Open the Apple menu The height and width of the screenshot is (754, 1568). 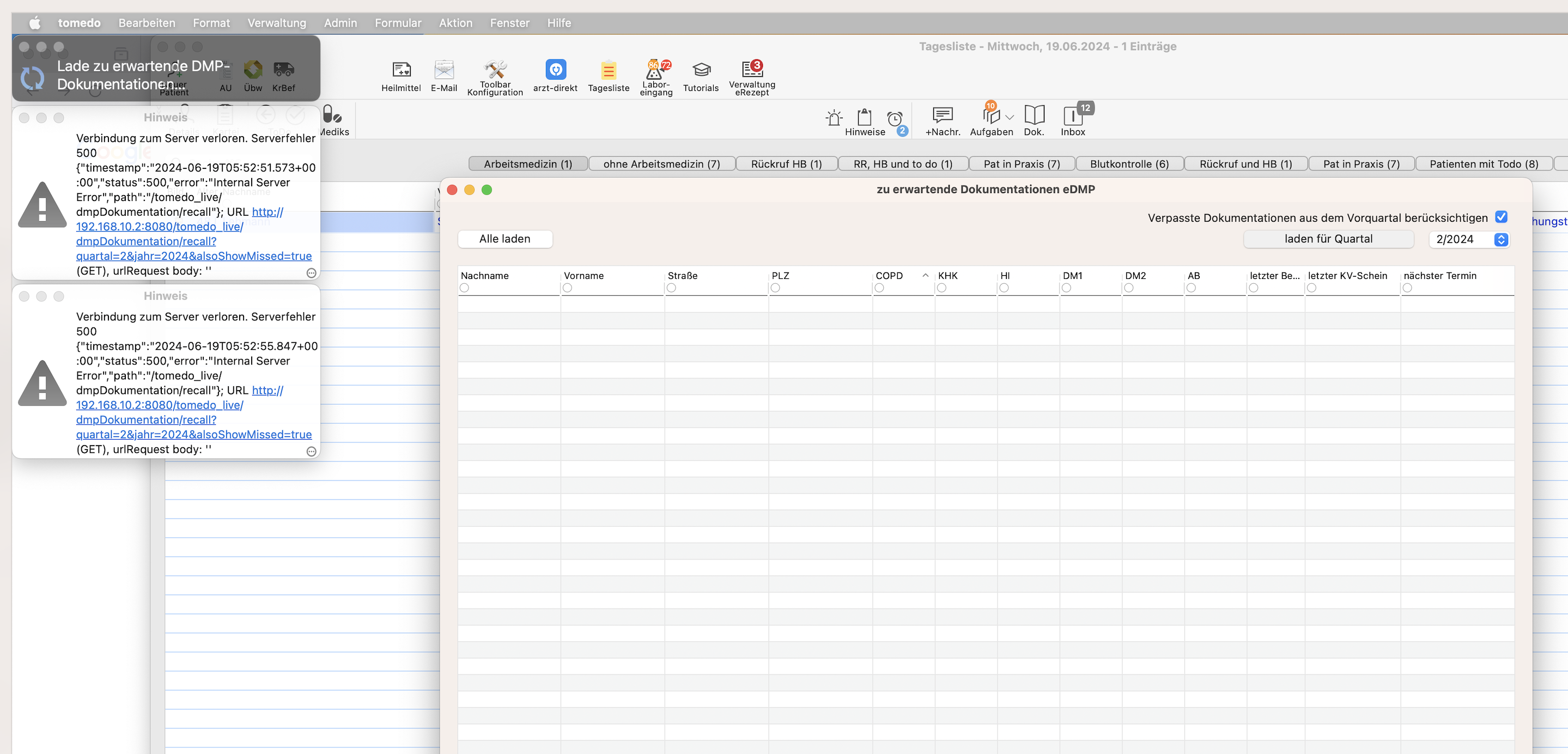[x=35, y=23]
